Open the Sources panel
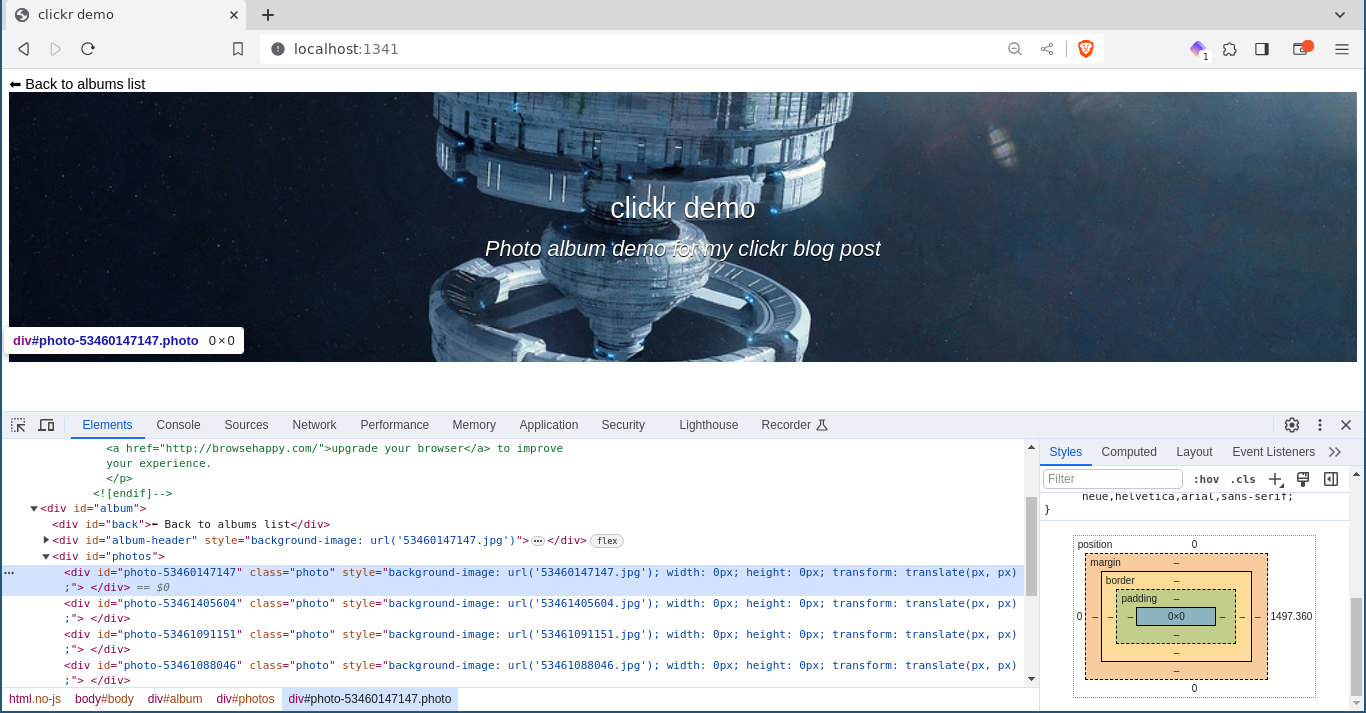The width and height of the screenshot is (1366, 713). click(x=246, y=425)
